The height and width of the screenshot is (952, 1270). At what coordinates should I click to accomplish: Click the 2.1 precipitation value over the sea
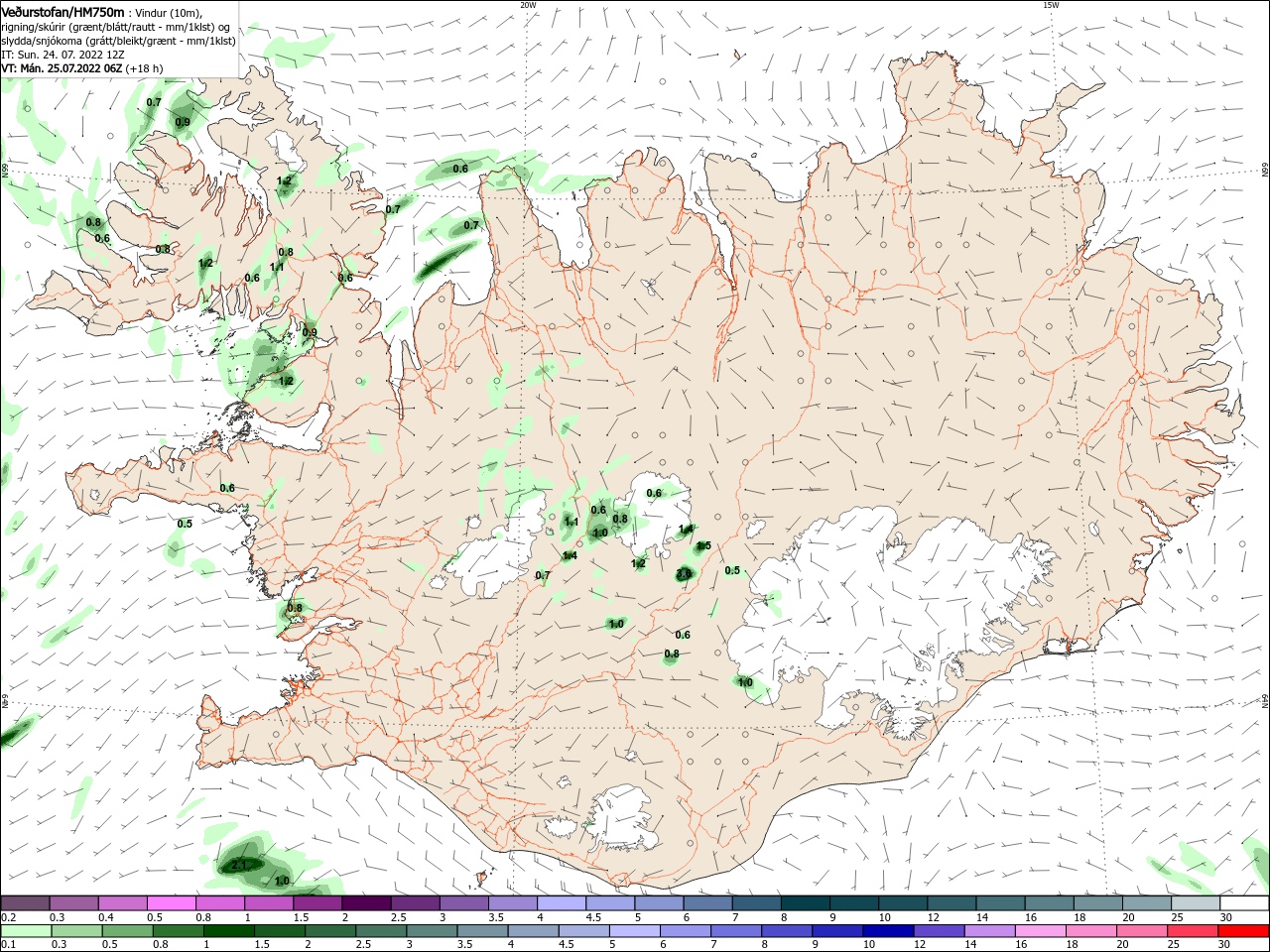[238, 866]
